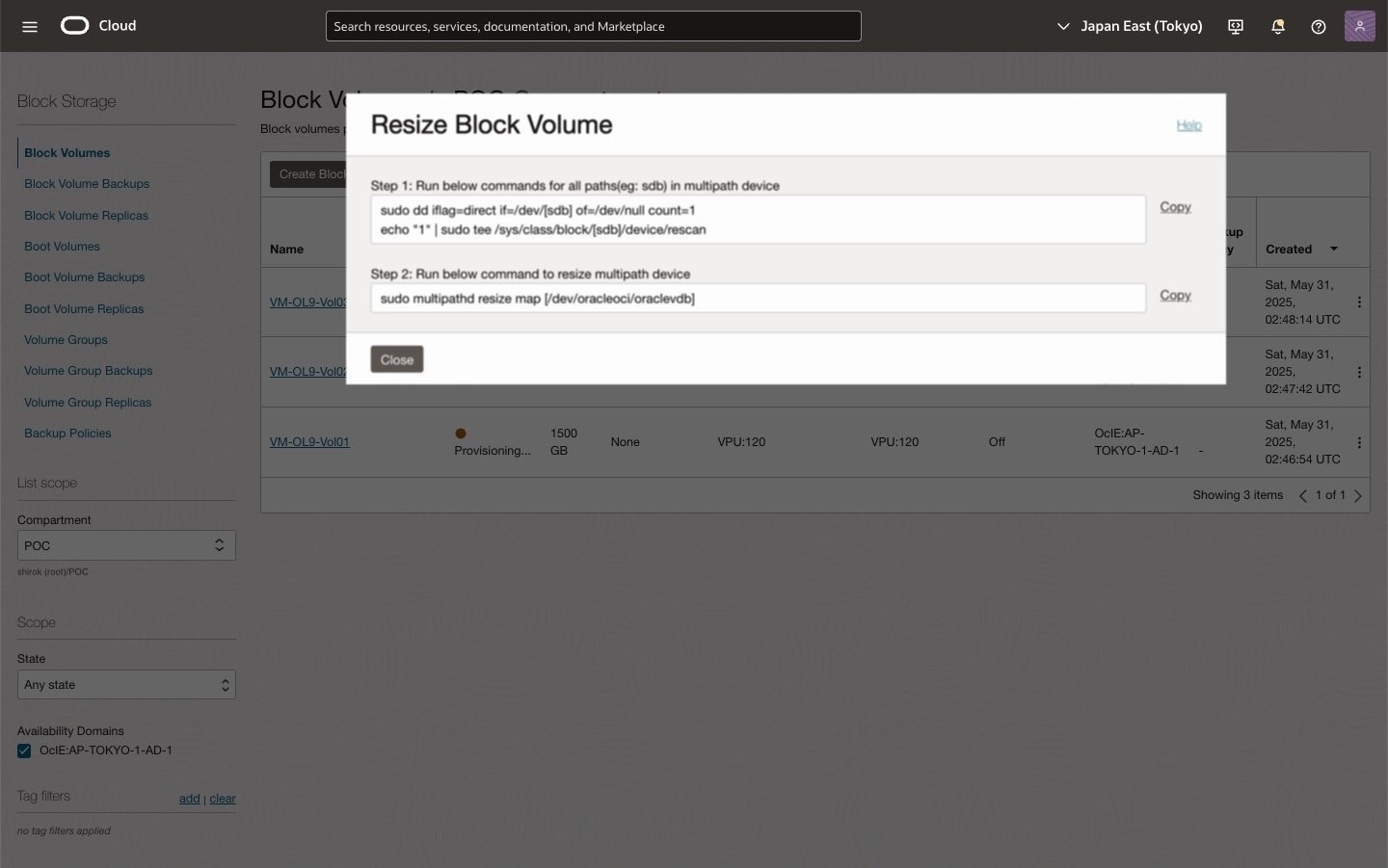This screenshot has height=868, width=1388.
Task: Select Block Volumes in the sidebar
Action: (x=67, y=152)
